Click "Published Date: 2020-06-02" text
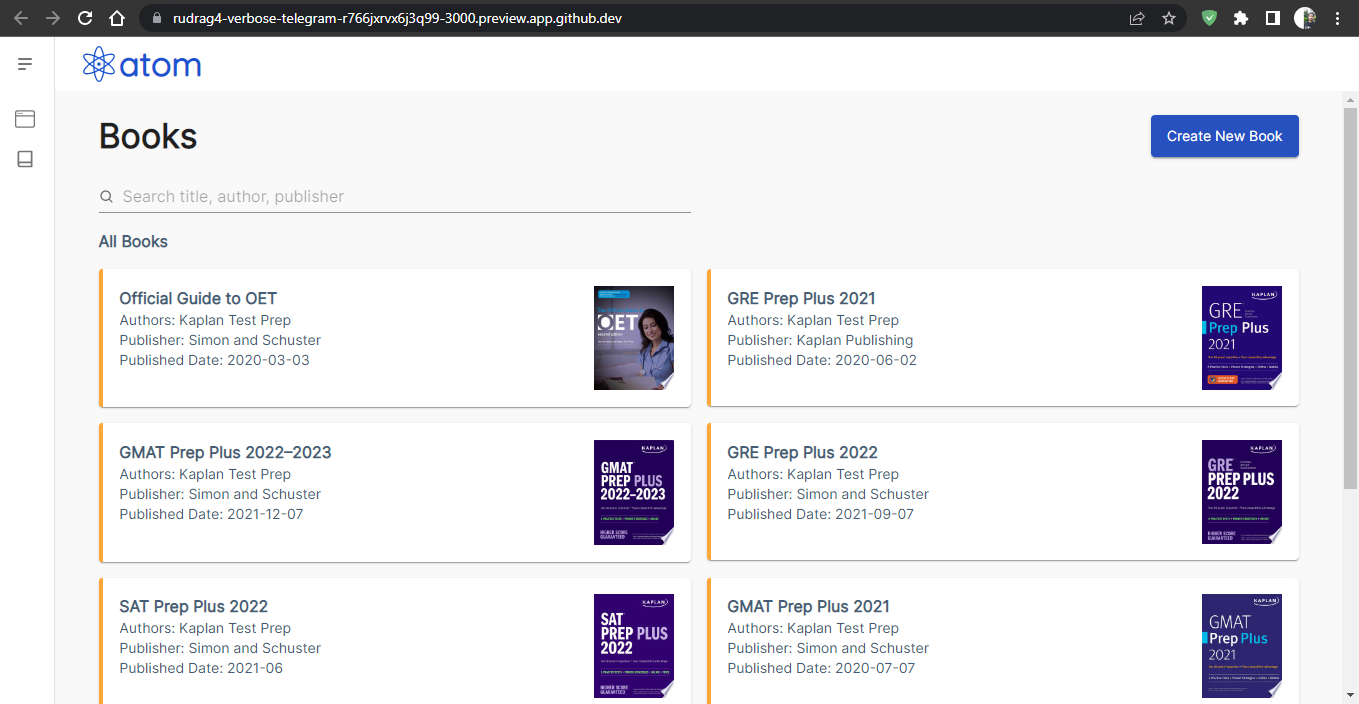 (x=822, y=360)
